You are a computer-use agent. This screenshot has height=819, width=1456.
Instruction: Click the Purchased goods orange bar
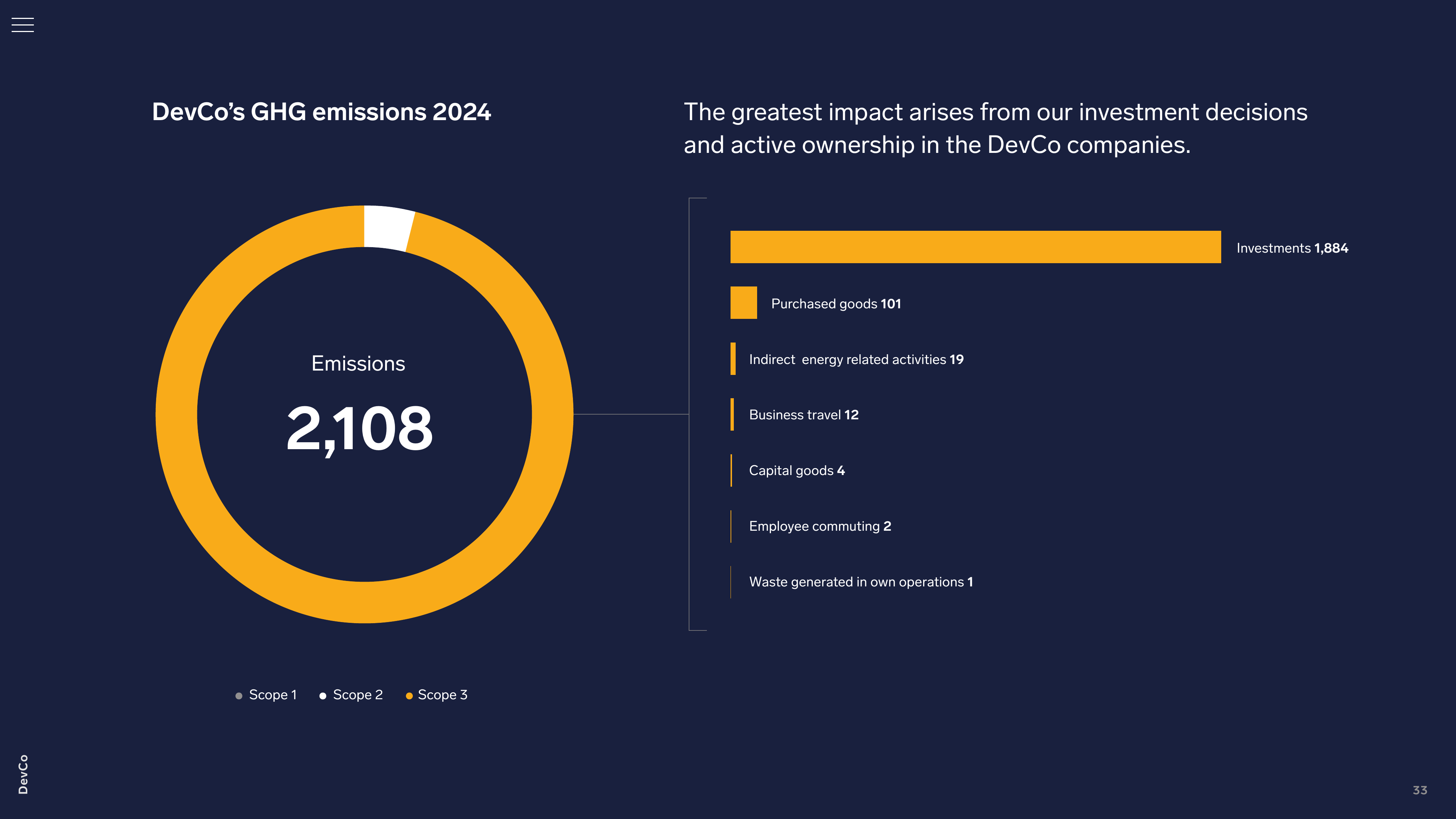(x=743, y=302)
